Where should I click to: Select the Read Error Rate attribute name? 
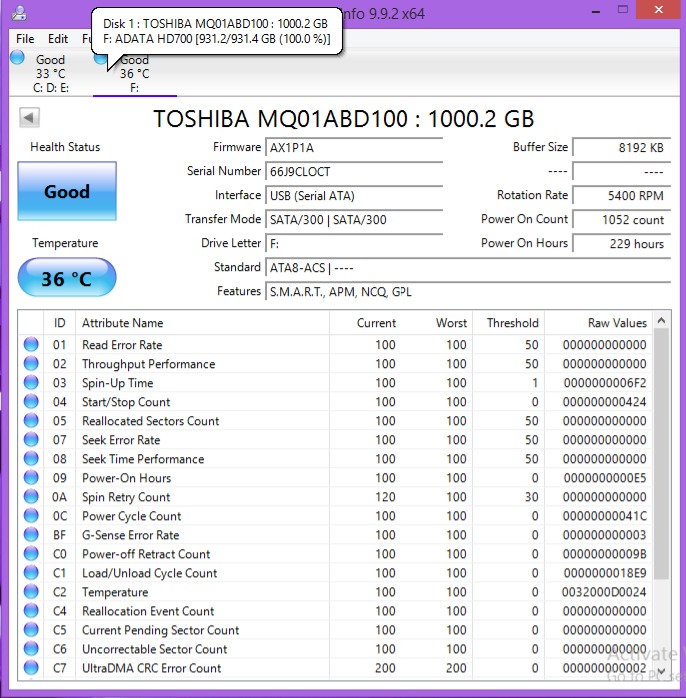coord(122,345)
